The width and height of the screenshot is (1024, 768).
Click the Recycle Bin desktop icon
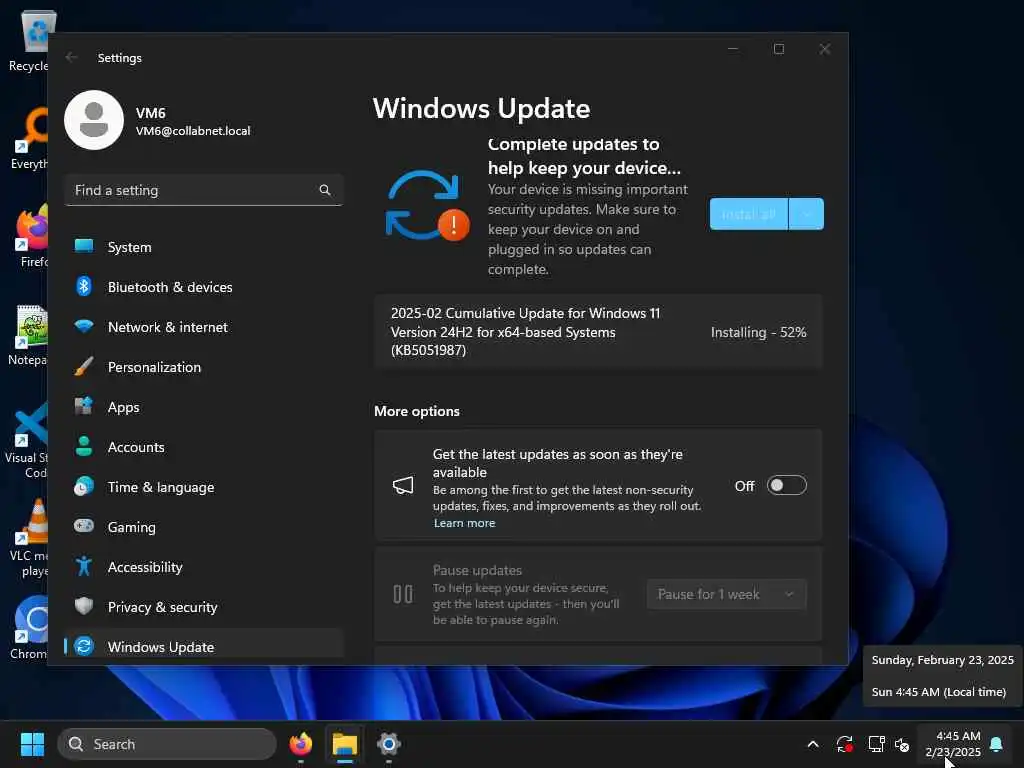pos(30,40)
